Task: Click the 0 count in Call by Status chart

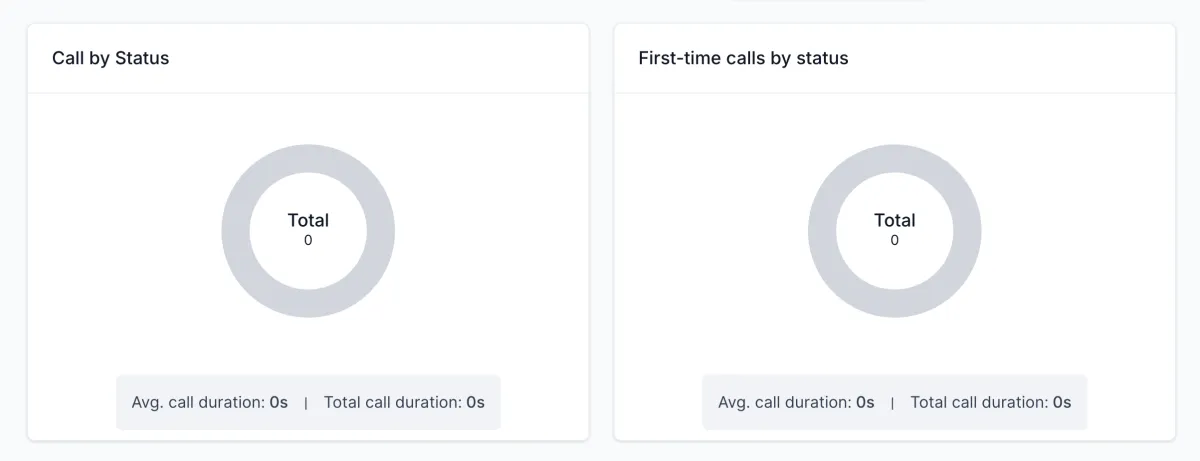Action: 308,240
